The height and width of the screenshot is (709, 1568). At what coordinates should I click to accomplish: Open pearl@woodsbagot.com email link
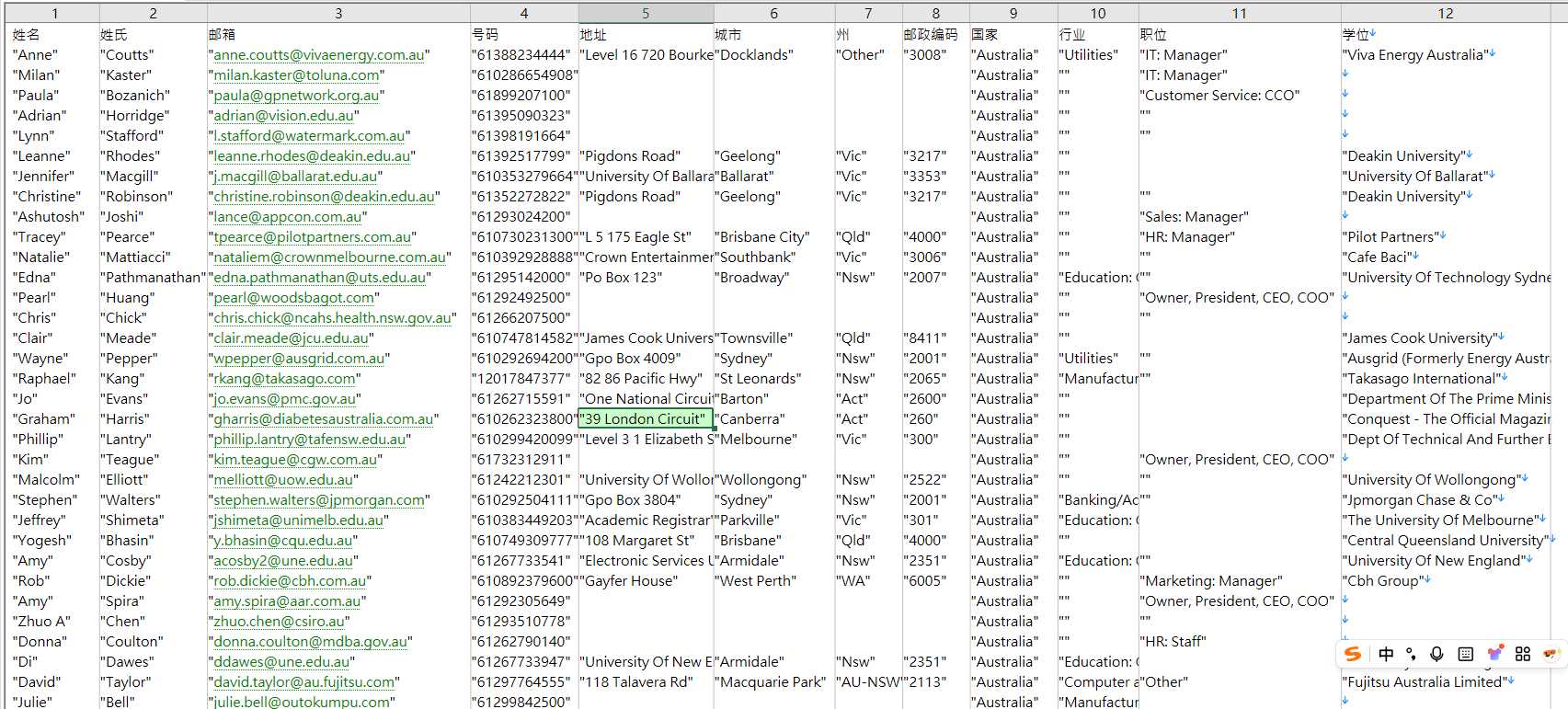pos(294,298)
